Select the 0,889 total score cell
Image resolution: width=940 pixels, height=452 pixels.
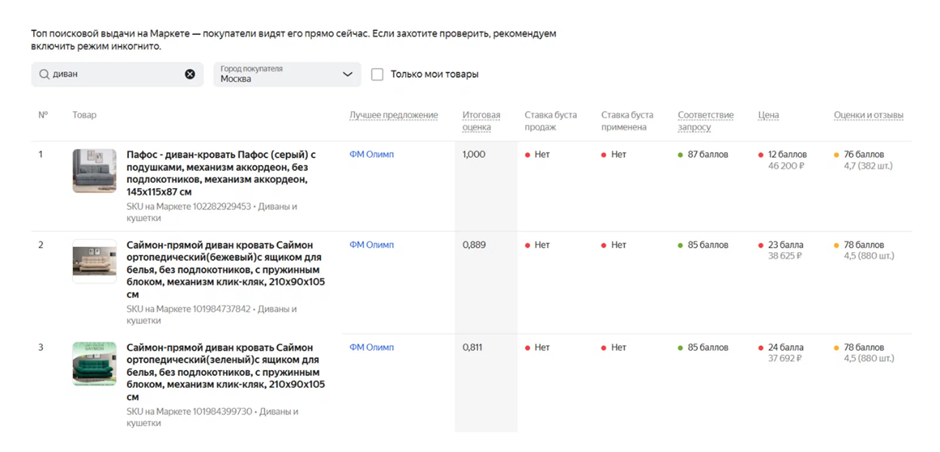[x=474, y=245]
